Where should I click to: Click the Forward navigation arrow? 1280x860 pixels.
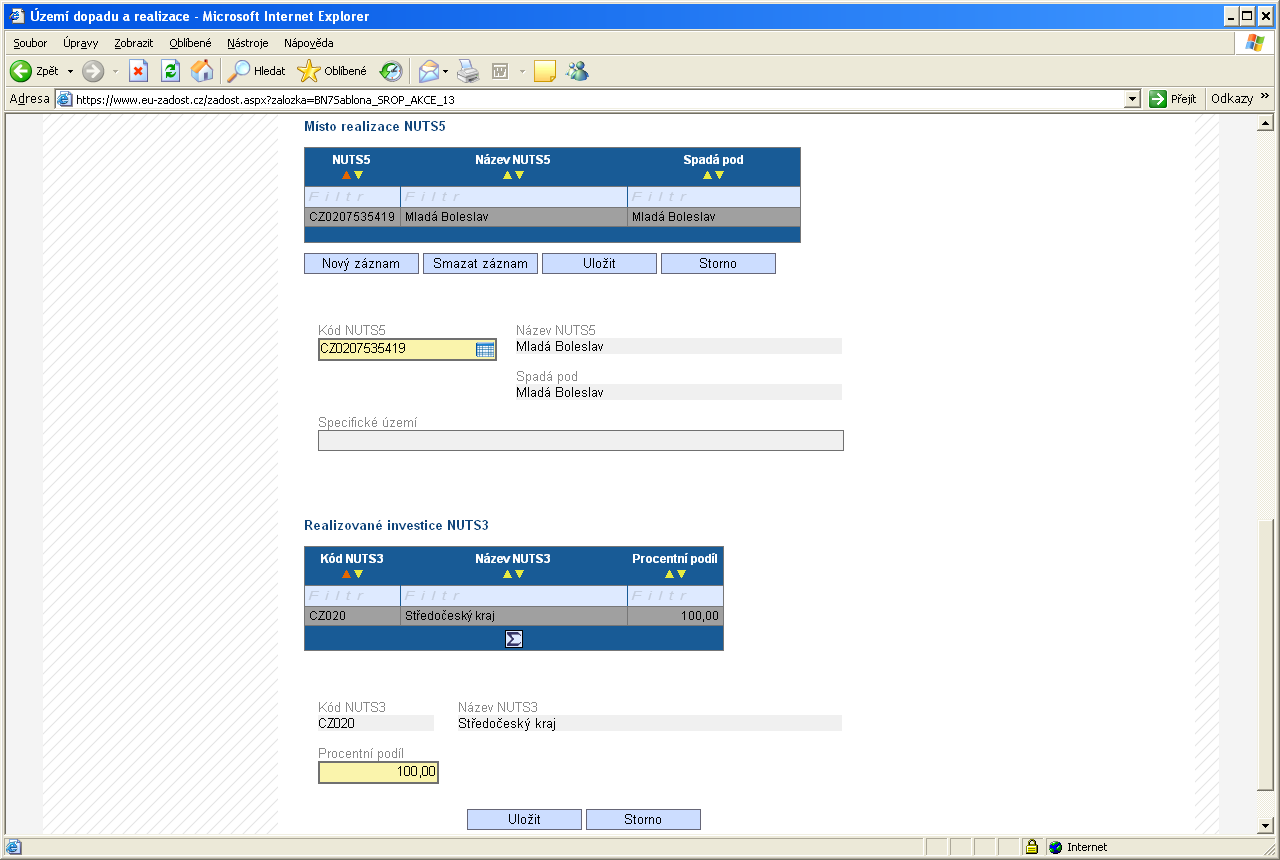(93, 71)
